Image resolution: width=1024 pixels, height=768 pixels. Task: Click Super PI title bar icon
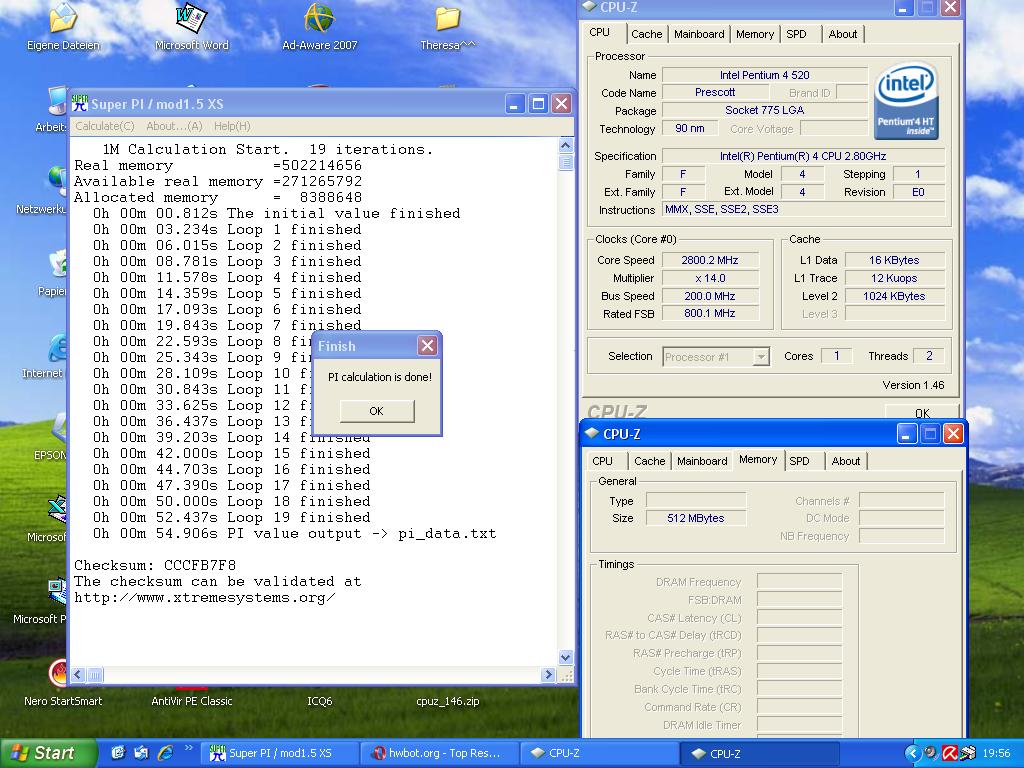click(80, 103)
